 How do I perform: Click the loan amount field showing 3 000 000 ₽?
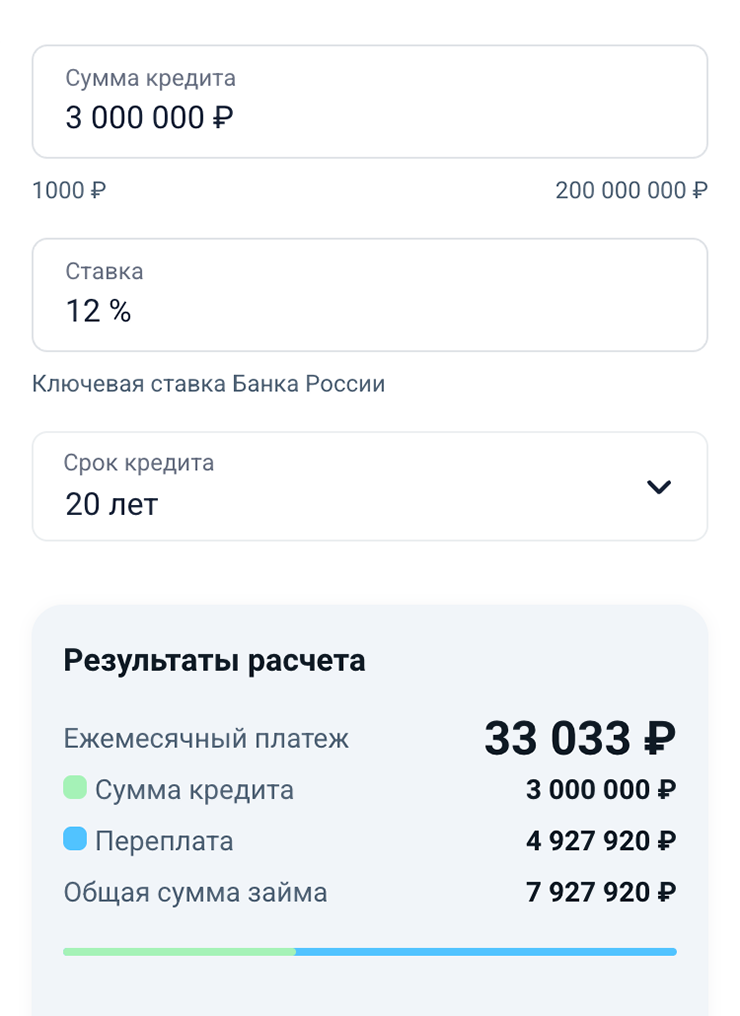(369, 102)
